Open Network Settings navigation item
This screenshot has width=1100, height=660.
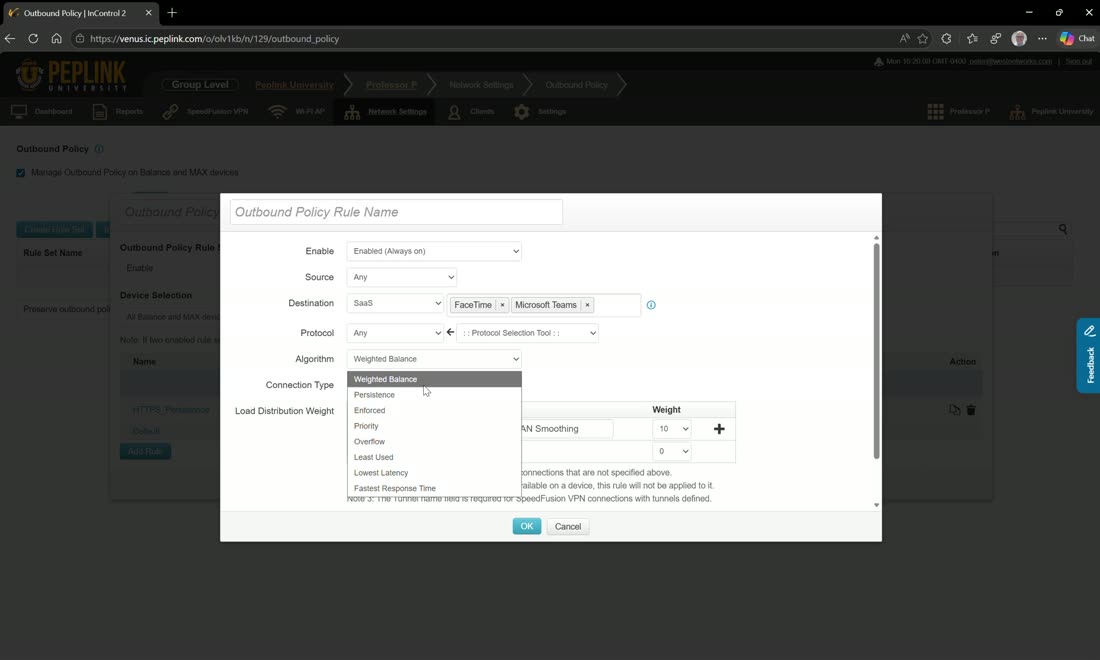(x=386, y=112)
